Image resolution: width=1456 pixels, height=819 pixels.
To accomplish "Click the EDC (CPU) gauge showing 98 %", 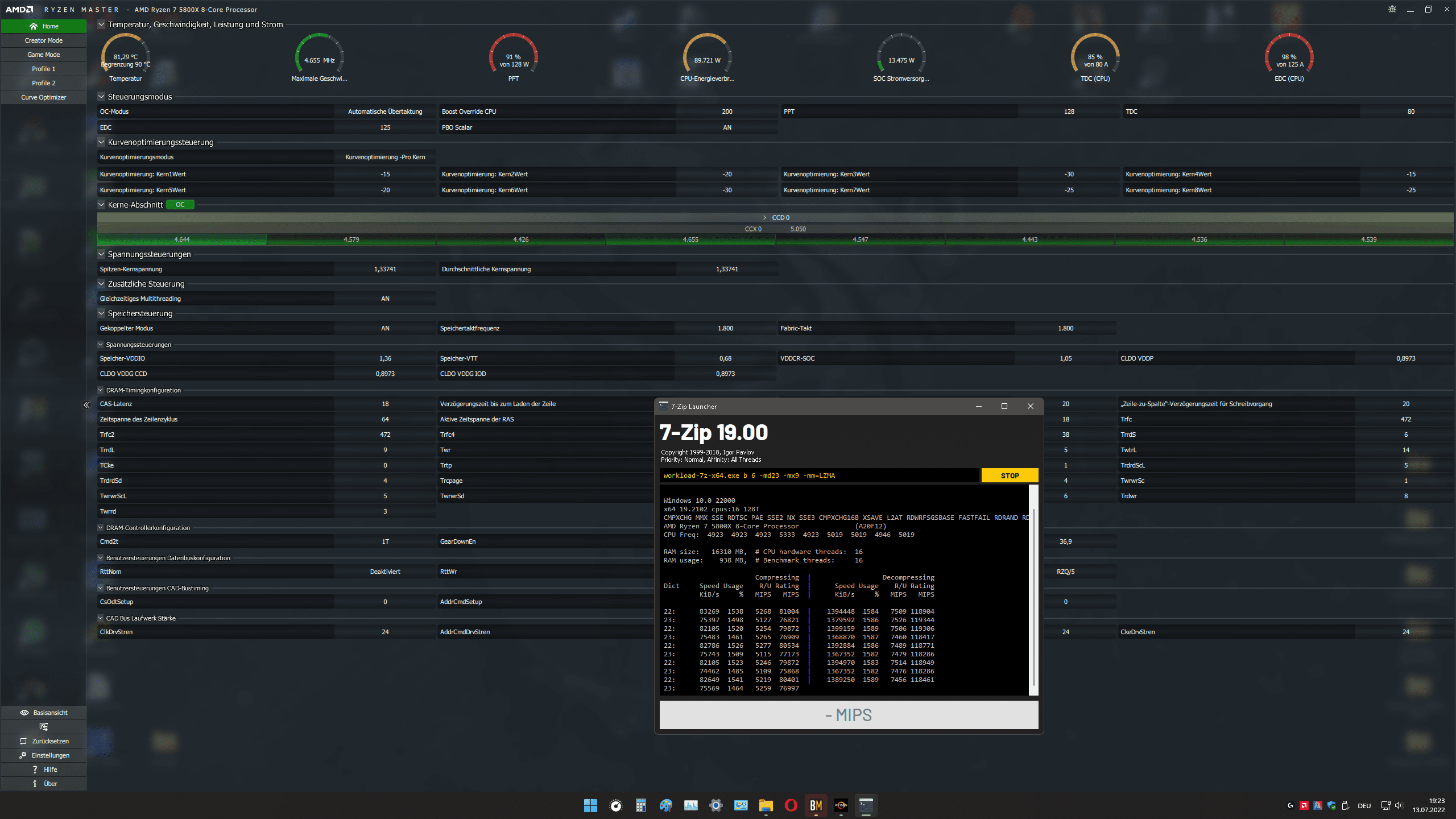I will (x=1289, y=57).
